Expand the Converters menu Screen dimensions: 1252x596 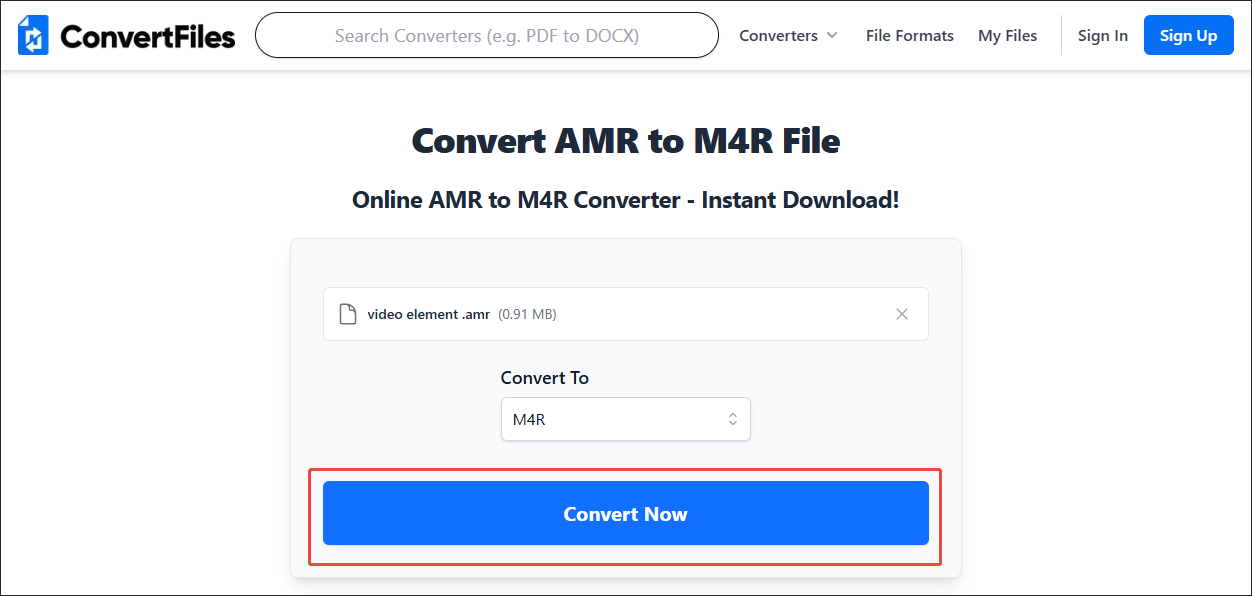(788, 36)
